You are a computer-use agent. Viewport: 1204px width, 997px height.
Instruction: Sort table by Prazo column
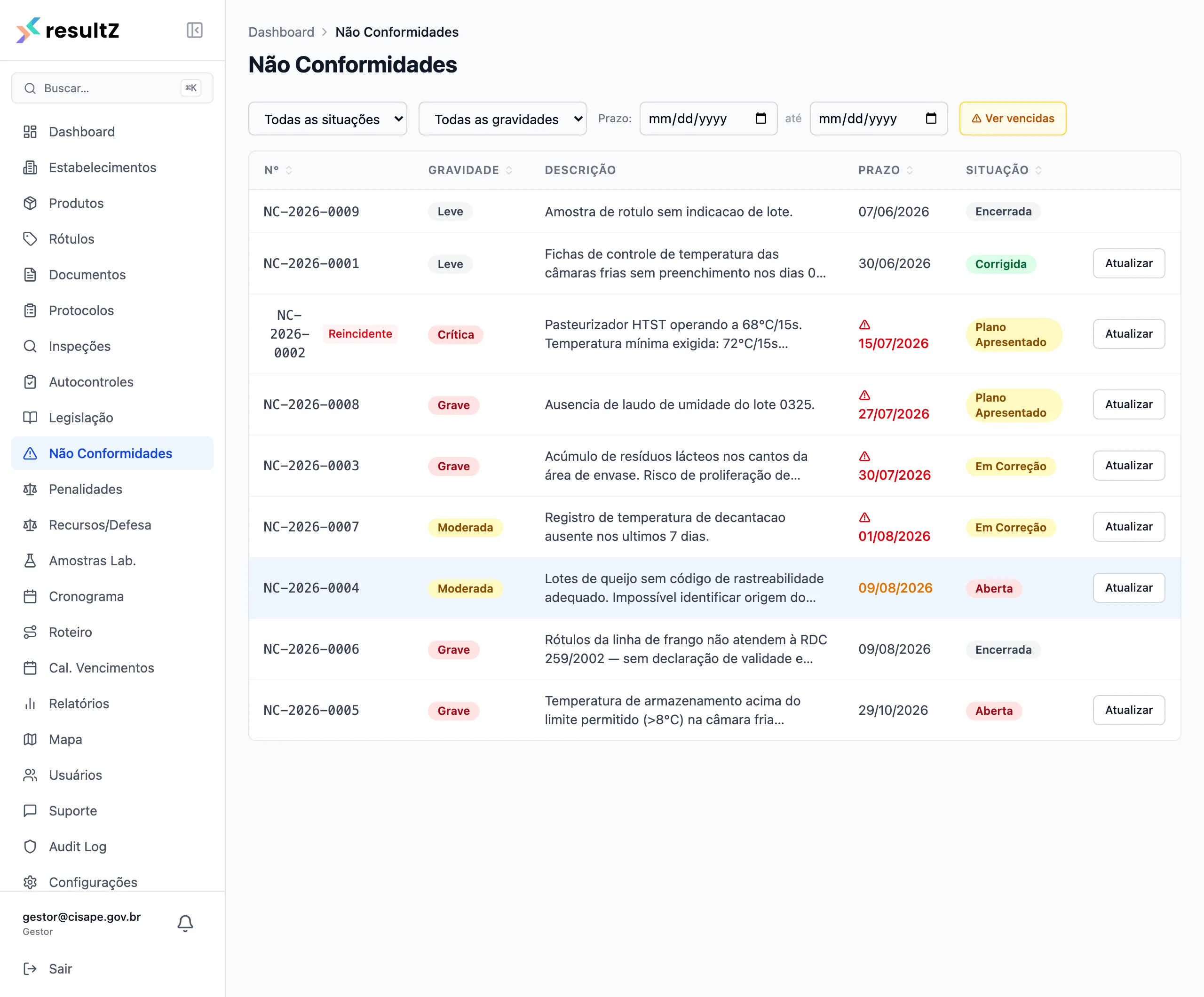pyautogui.click(x=885, y=170)
